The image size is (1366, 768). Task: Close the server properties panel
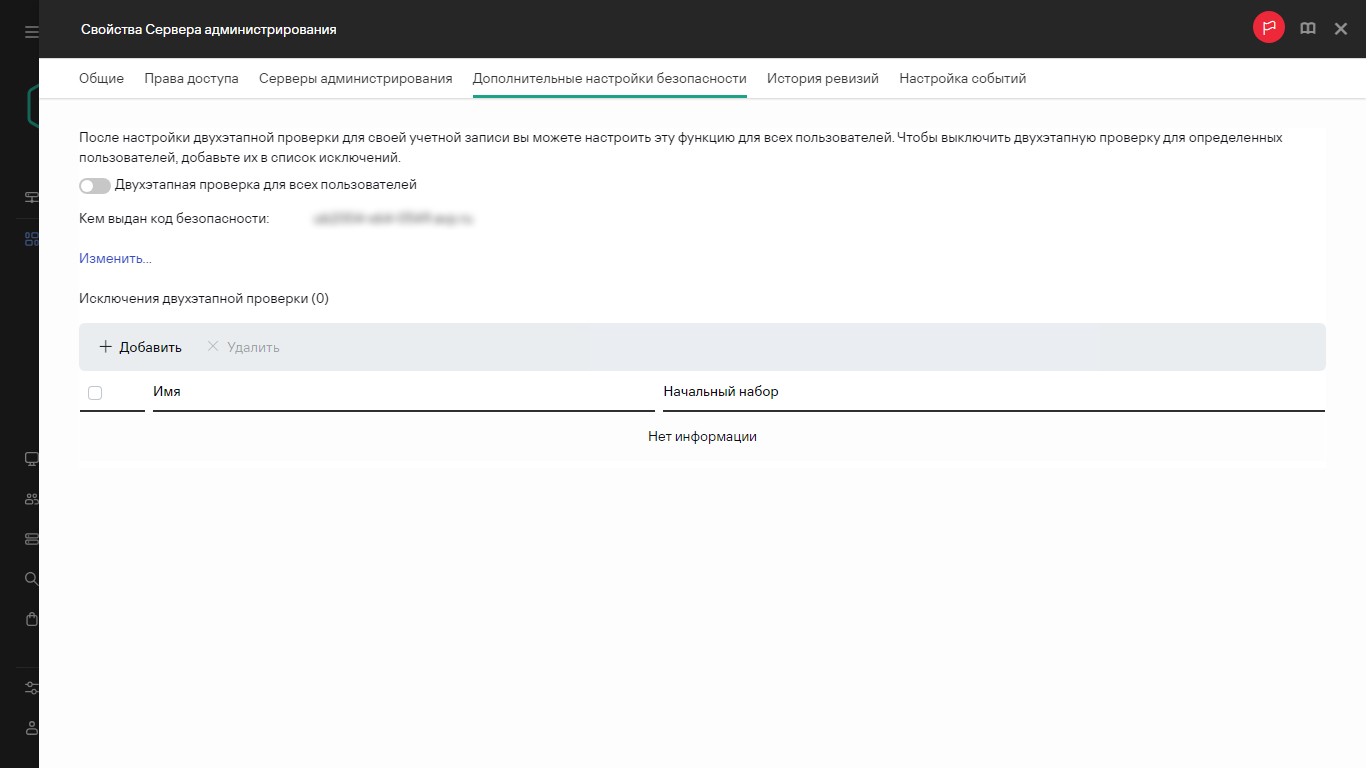click(x=1341, y=29)
